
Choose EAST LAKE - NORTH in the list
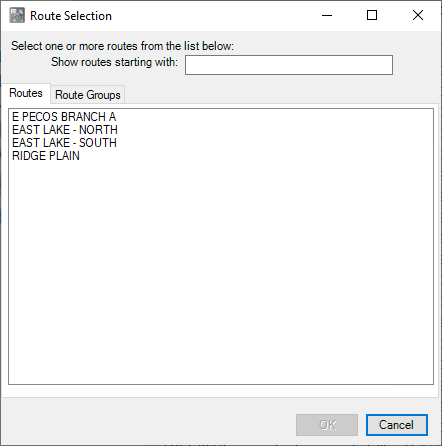point(65,130)
